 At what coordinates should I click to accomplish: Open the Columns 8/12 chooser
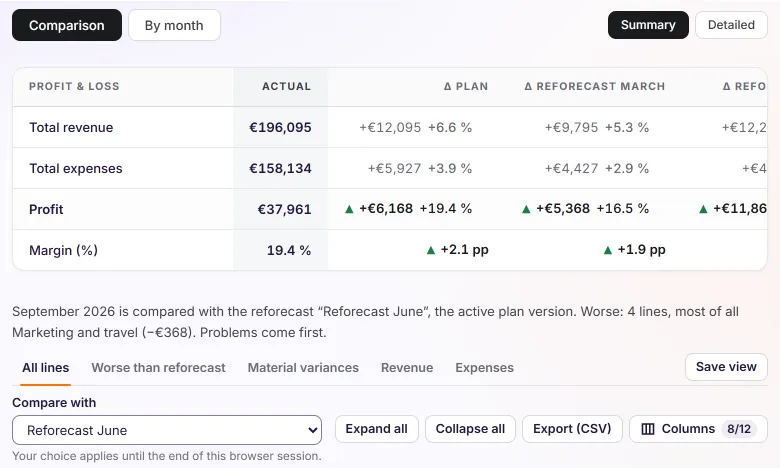[698, 429]
